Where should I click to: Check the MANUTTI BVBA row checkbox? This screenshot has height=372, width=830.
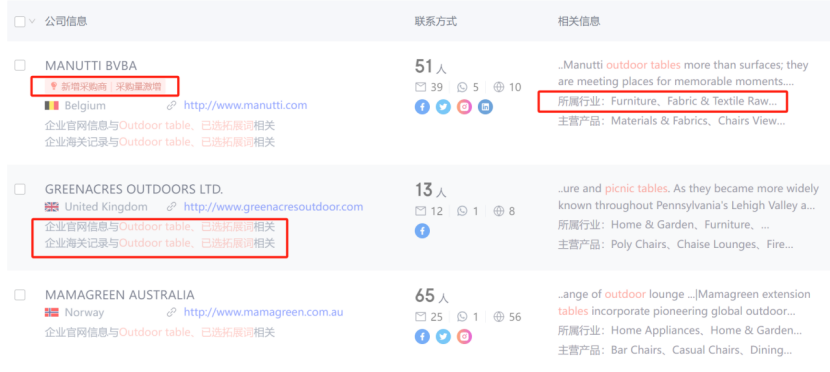[20, 66]
